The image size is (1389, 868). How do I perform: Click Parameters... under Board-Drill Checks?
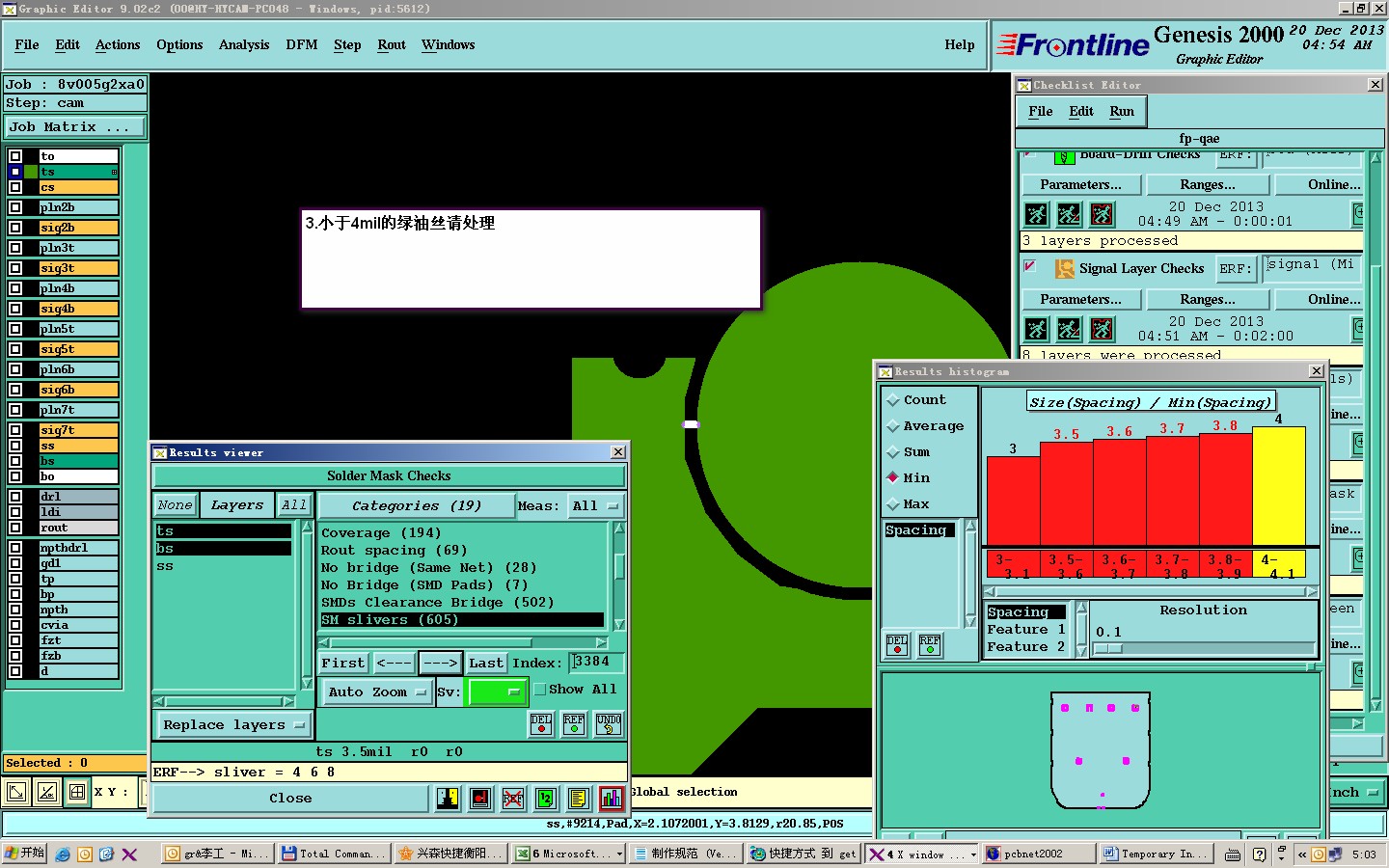(x=1080, y=185)
